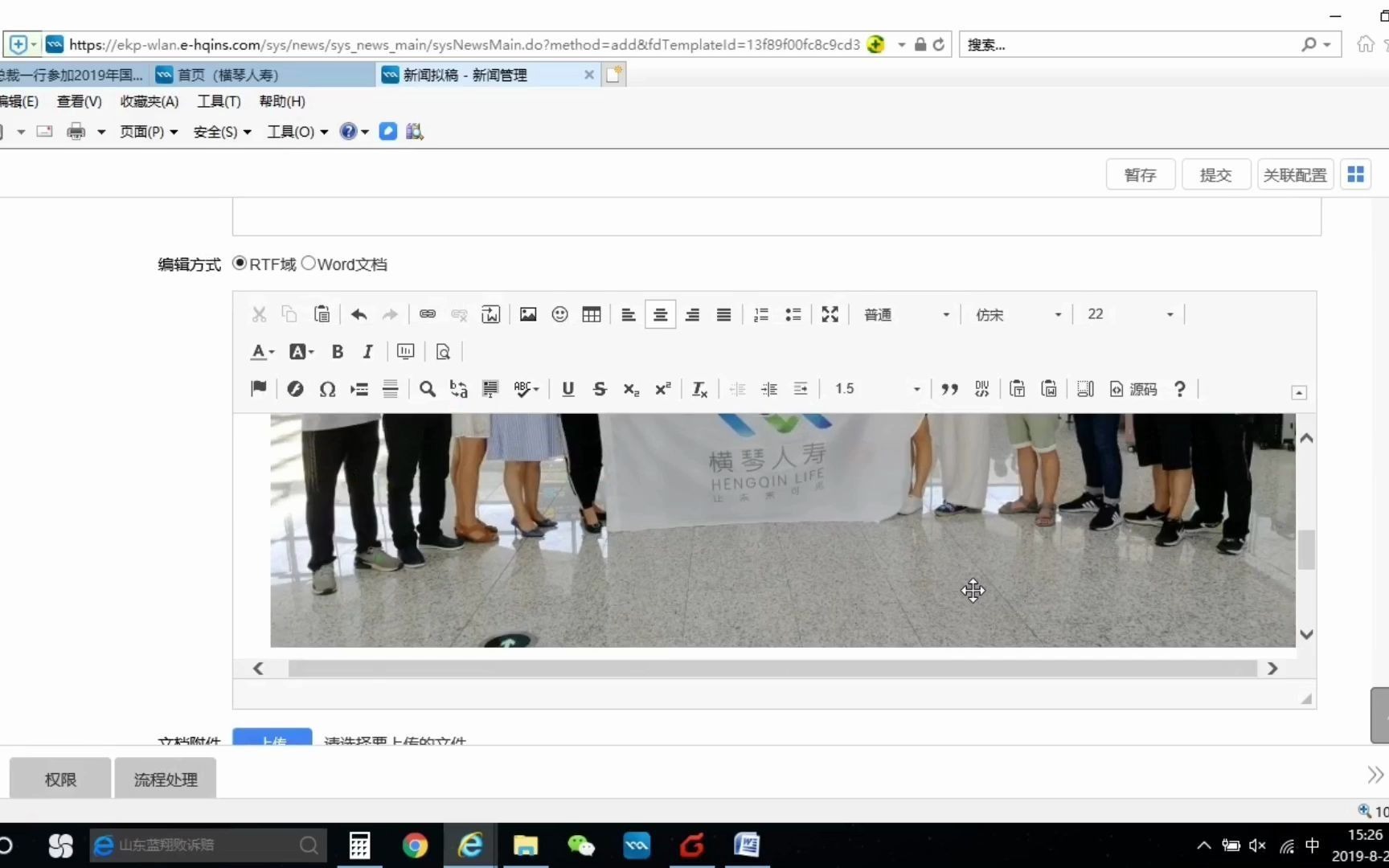Screen dimensions: 1389x868
Task: Open the emoticon smiley picker
Action: (560, 314)
